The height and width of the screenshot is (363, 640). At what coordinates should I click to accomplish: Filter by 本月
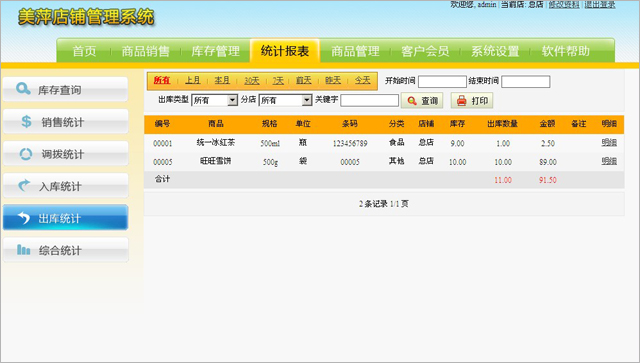pyautogui.click(x=222, y=80)
